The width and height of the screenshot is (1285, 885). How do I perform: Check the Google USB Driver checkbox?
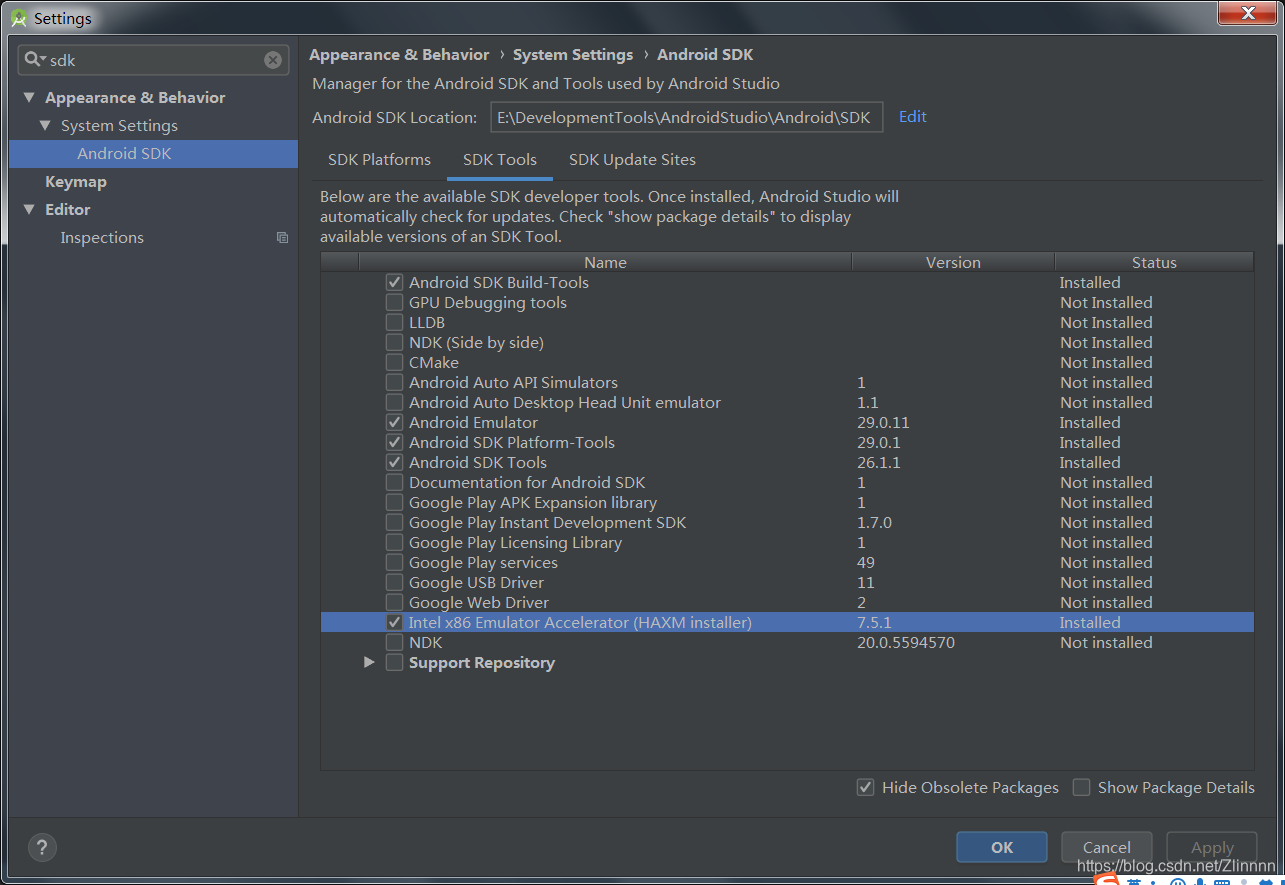point(395,583)
